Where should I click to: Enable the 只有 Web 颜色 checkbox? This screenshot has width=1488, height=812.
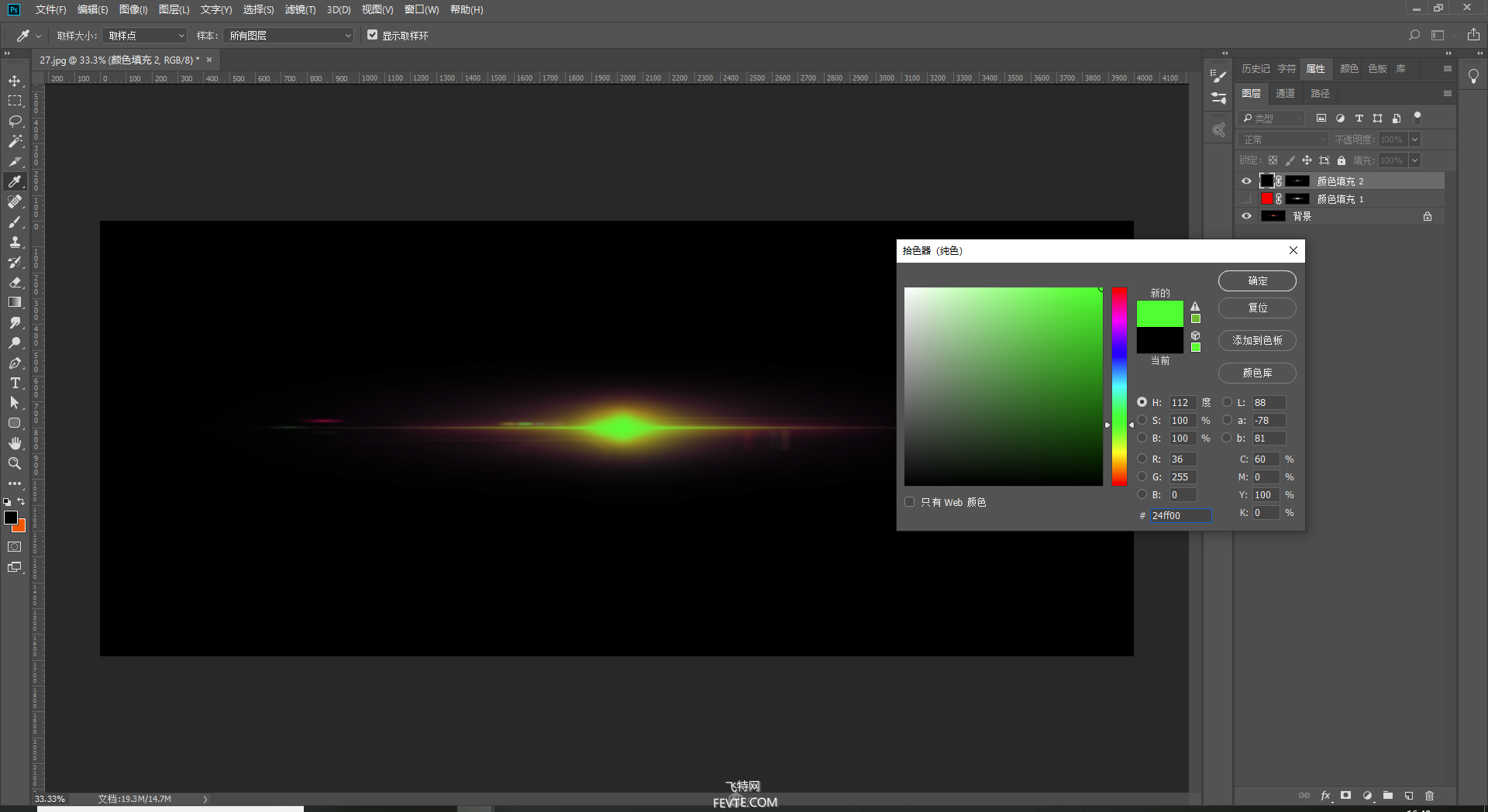pos(910,502)
